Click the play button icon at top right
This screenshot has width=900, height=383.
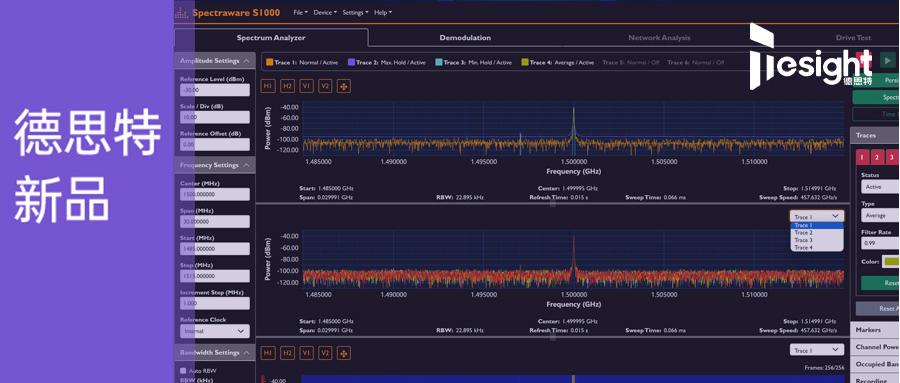[x=888, y=59]
